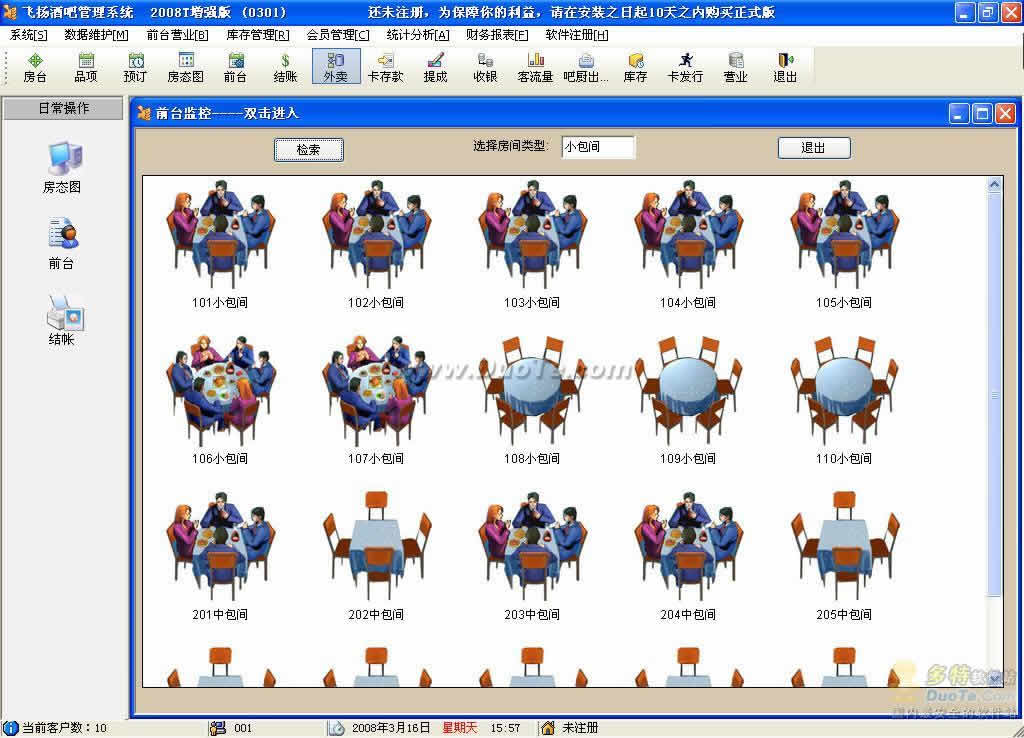Screen dimensions: 1024x738
Task: Open the 数据维护[M] menu
Action: point(96,35)
